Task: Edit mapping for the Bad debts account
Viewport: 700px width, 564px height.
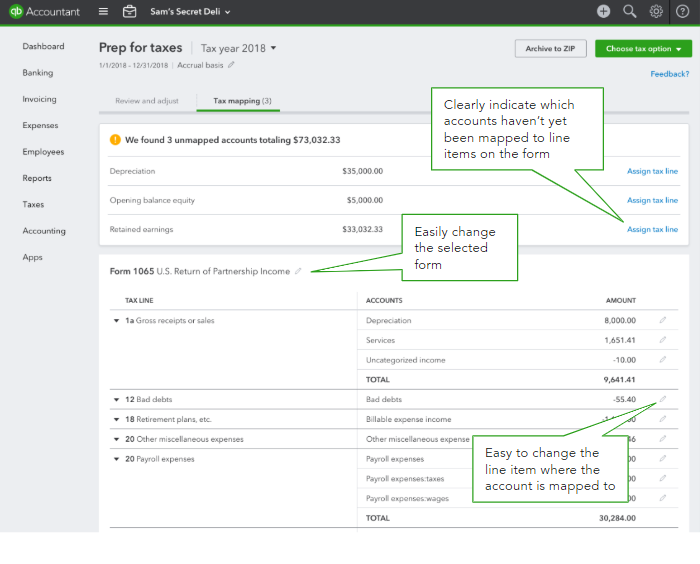Action: [663, 399]
